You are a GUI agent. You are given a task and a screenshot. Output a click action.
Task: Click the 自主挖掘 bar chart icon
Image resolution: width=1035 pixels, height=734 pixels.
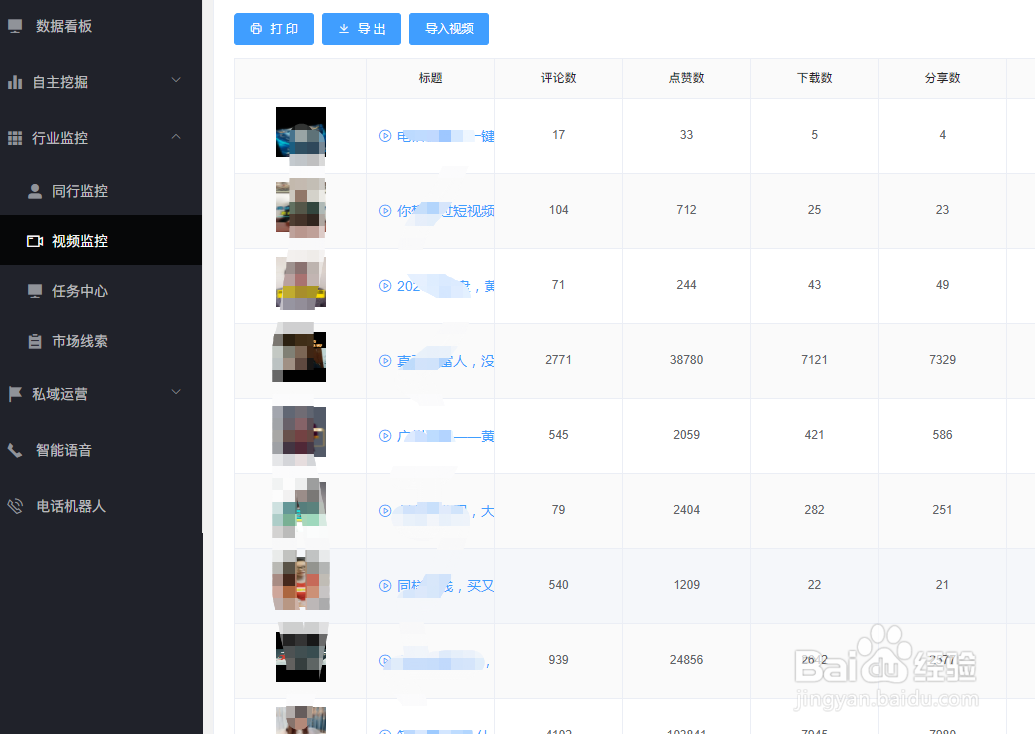point(15,82)
